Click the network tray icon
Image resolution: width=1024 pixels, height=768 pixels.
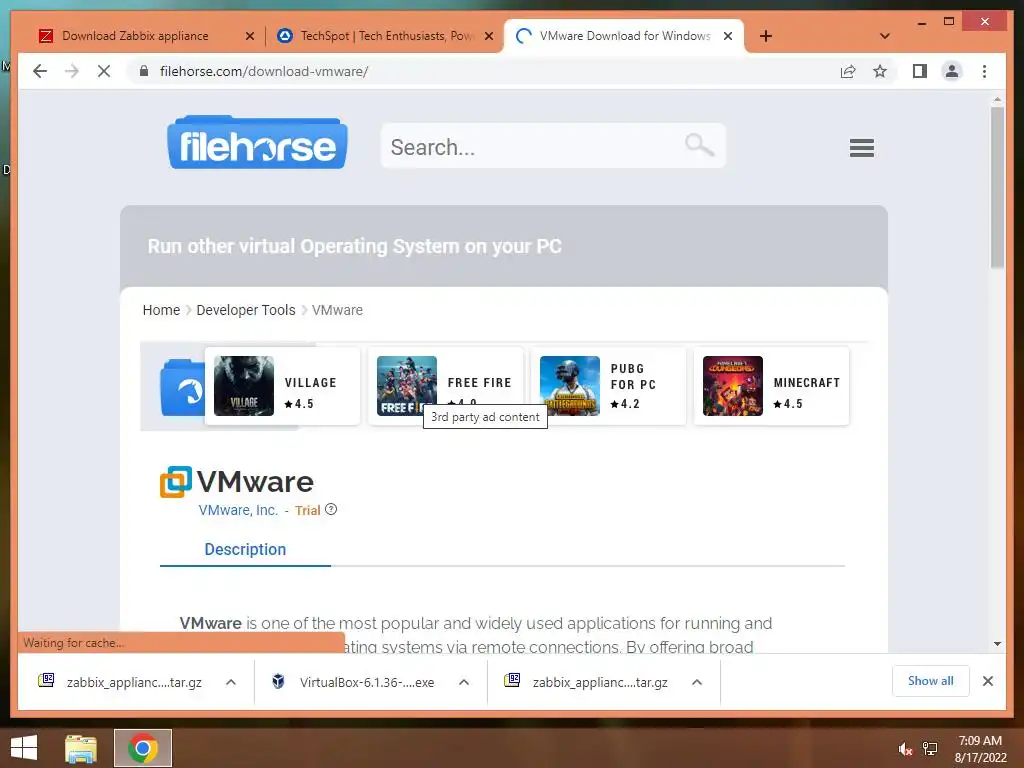point(930,749)
